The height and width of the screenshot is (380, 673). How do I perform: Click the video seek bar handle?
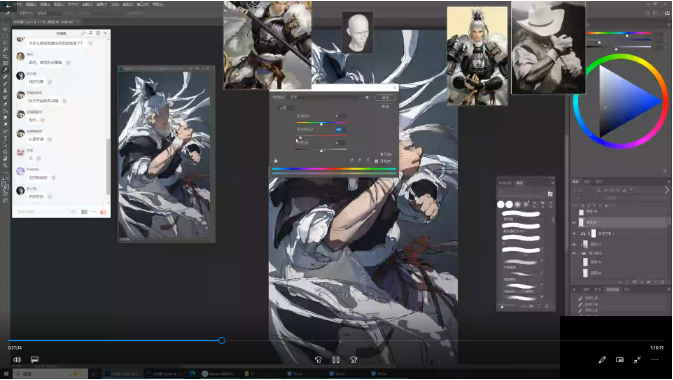tap(221, 340)
